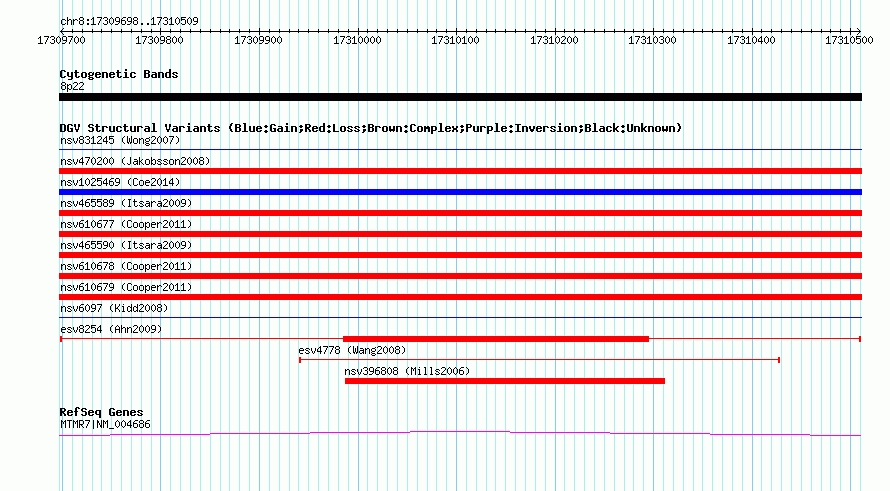Click the 8p22 band label
This screenshot has height=491, width=890.
click(72, 86)
